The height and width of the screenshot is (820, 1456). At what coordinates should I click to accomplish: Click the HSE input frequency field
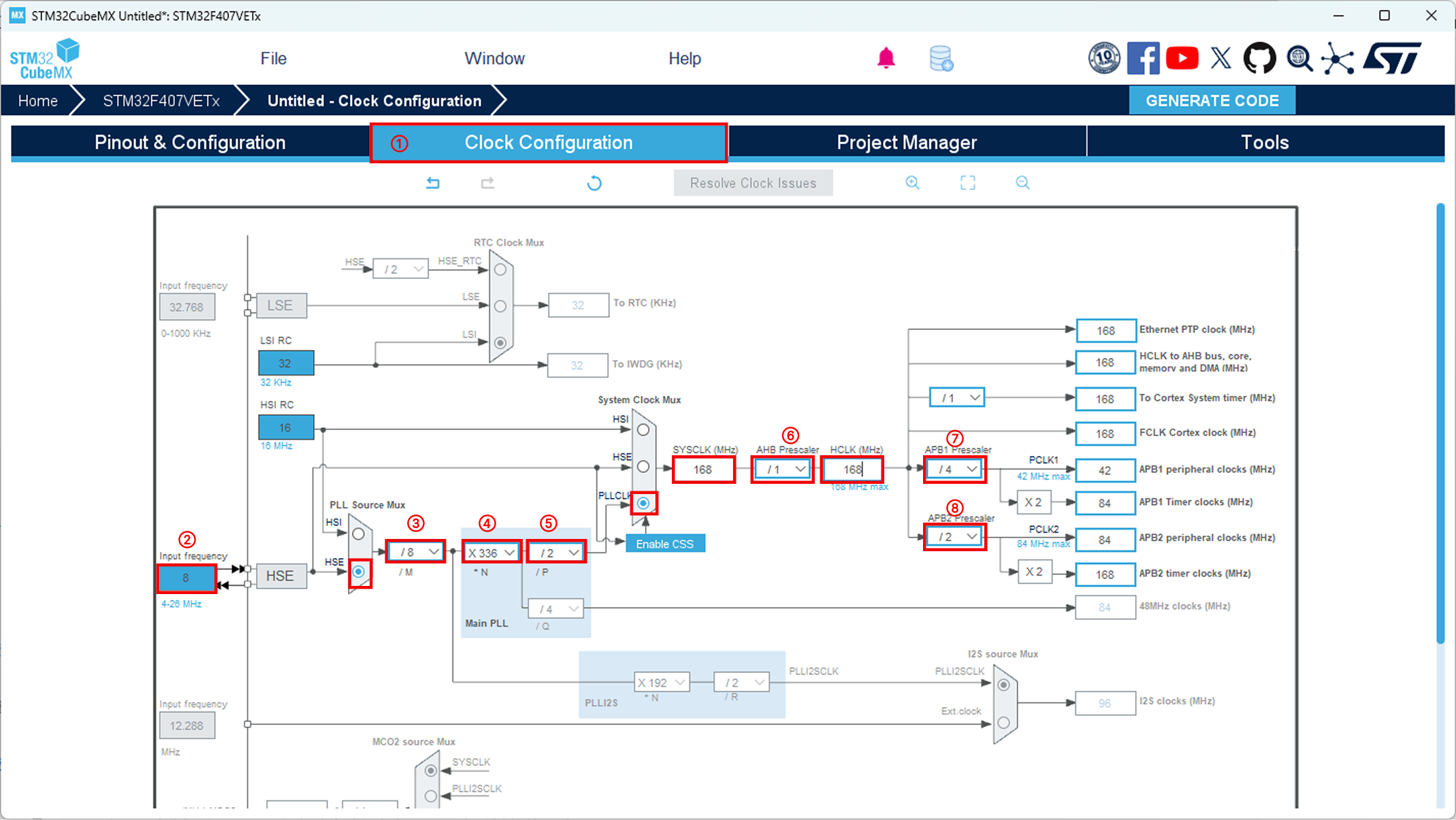click(x=187, y=578)
